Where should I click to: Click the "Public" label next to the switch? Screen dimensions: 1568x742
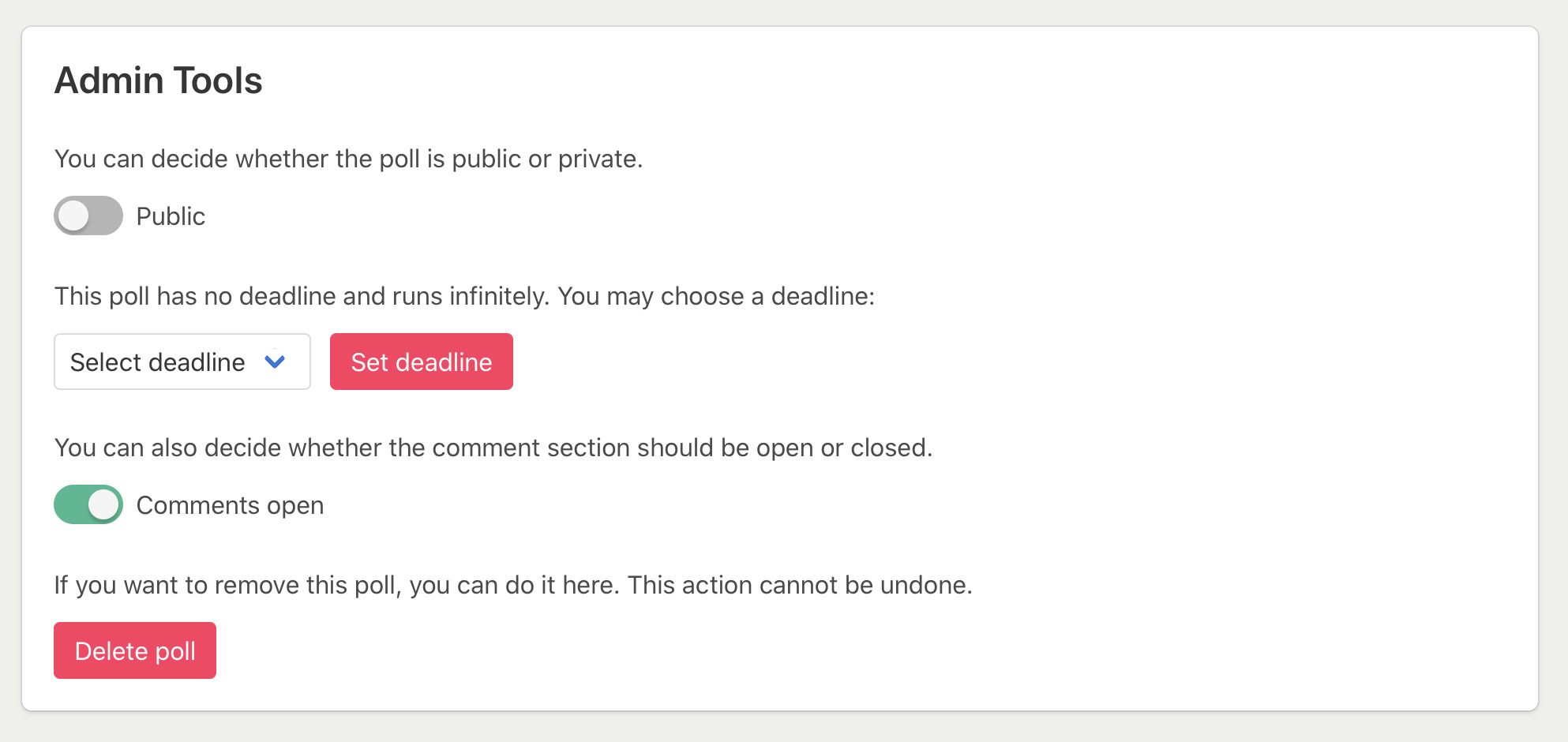pyautogui.click(x=171, y=216)
